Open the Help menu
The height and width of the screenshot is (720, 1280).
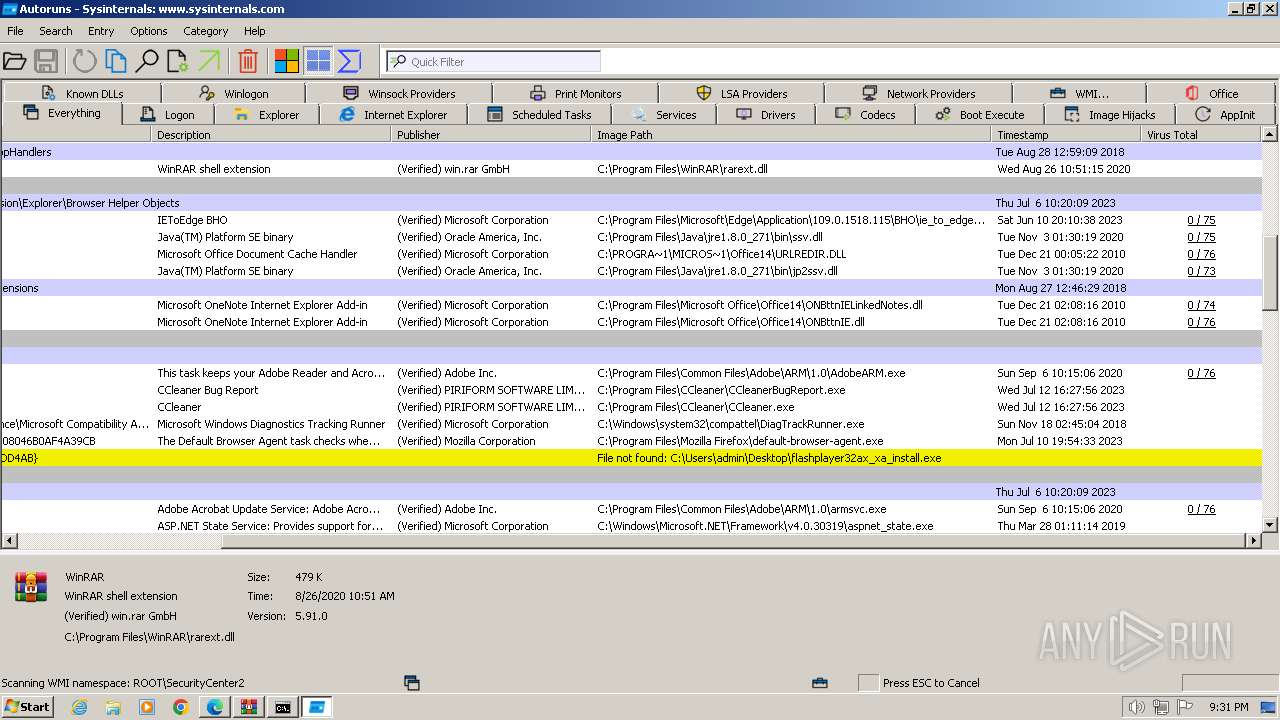(255, 31)
